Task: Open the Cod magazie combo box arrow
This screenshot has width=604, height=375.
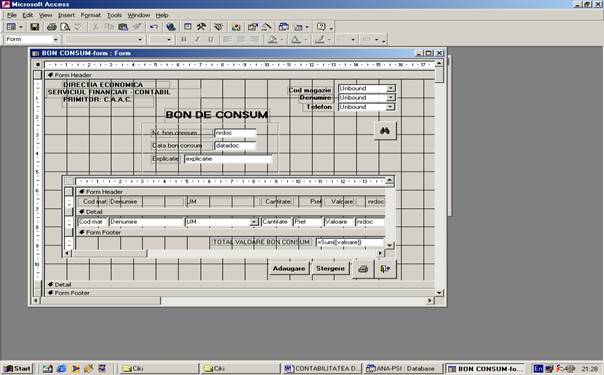Action: 391,88
